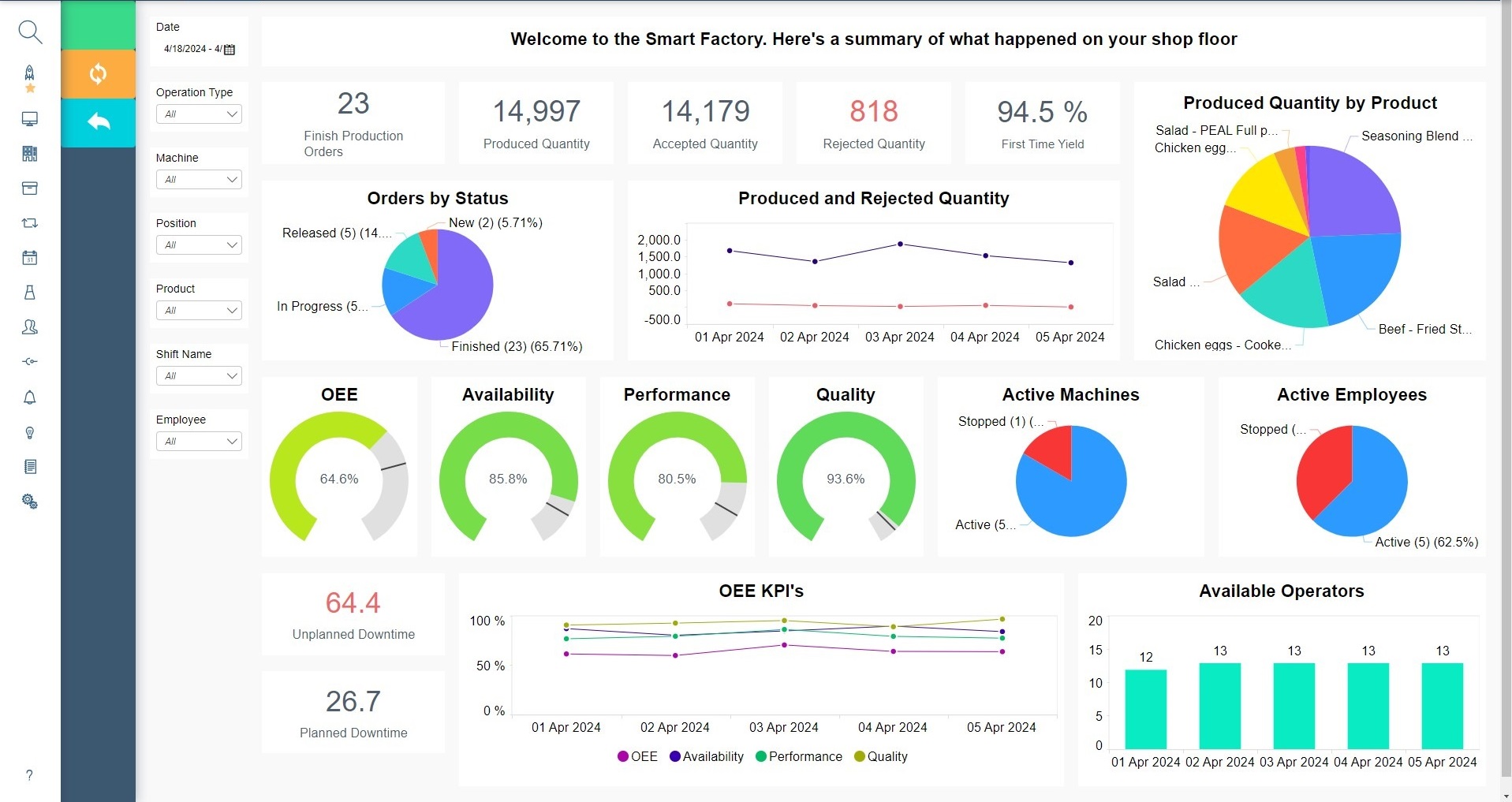
Task: Click the search magnifier icon in sidebar
Action: [30, 32]
